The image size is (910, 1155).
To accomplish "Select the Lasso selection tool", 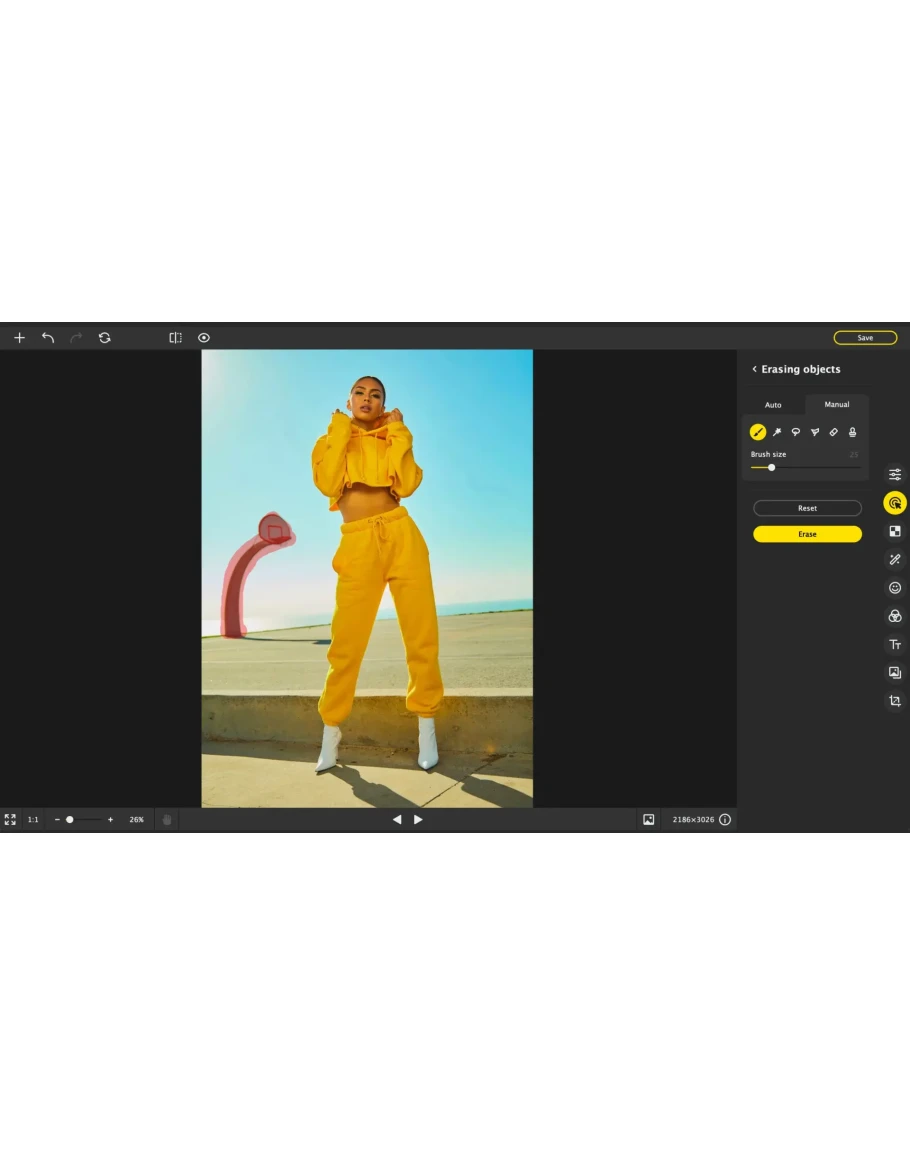I will (x=796, y=432).
